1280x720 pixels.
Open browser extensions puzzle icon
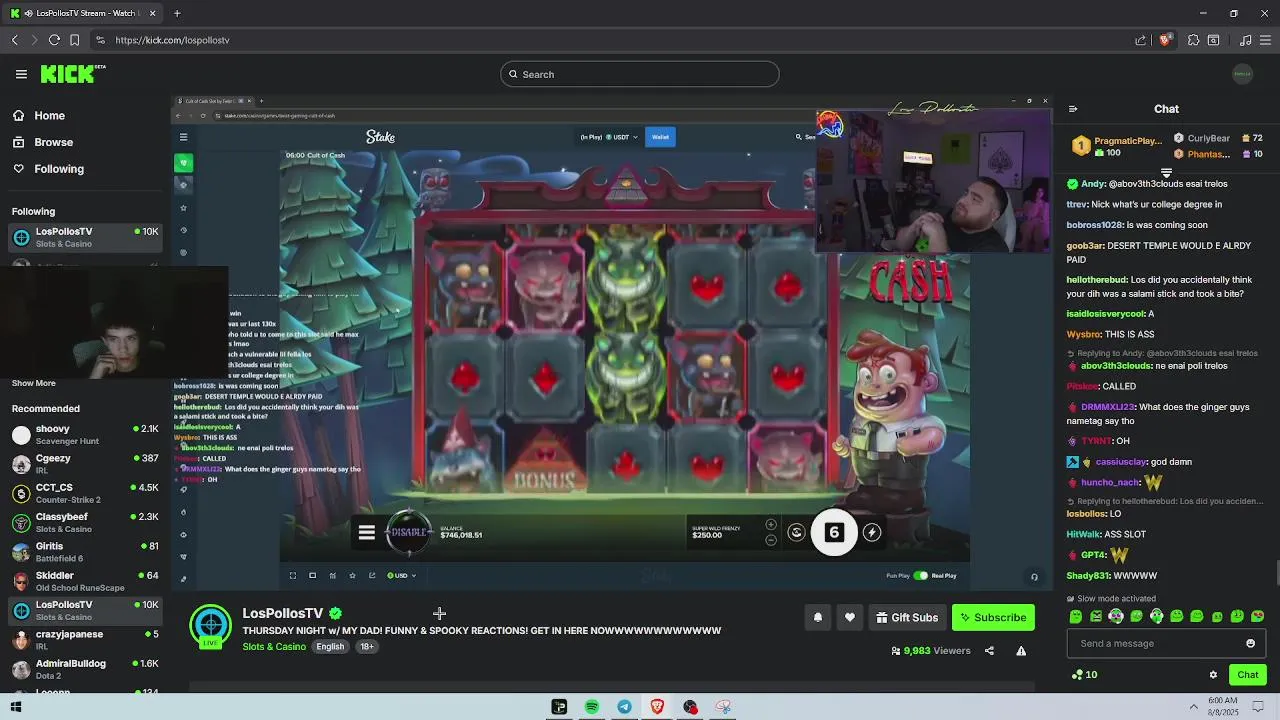coord(1193,40)
